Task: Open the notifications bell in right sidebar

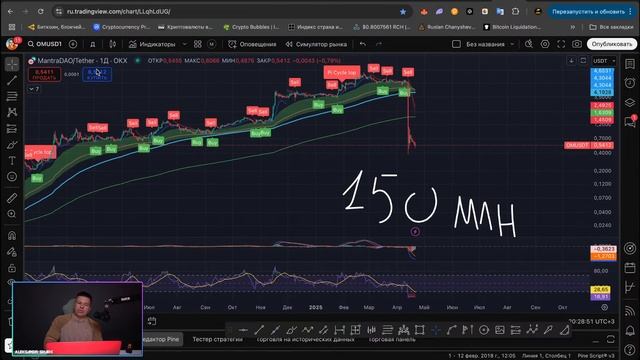Action: (630, 330)
